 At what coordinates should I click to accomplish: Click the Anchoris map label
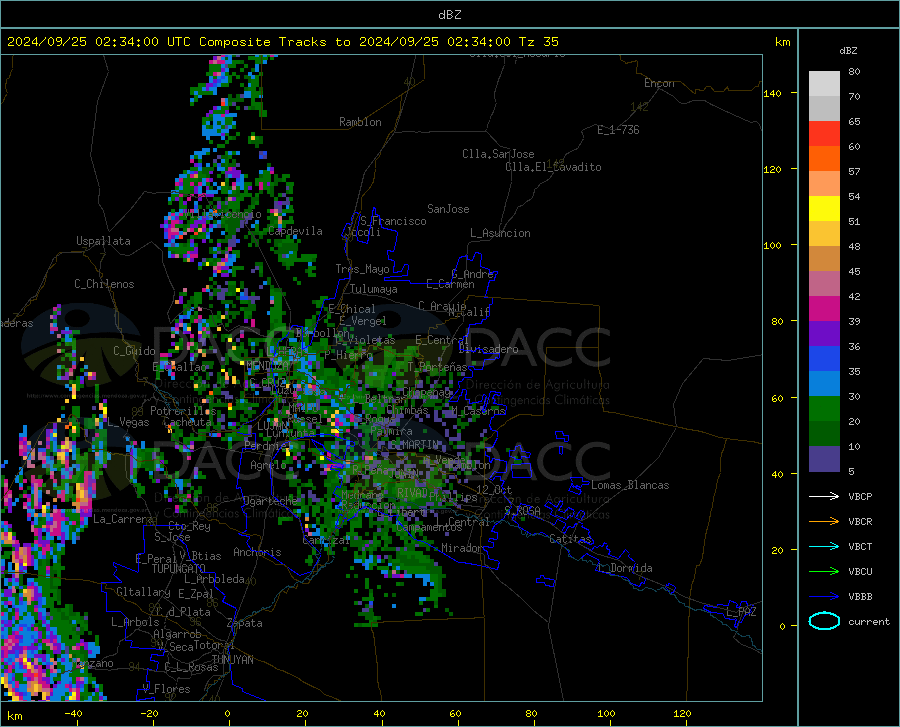click(257, 552)
